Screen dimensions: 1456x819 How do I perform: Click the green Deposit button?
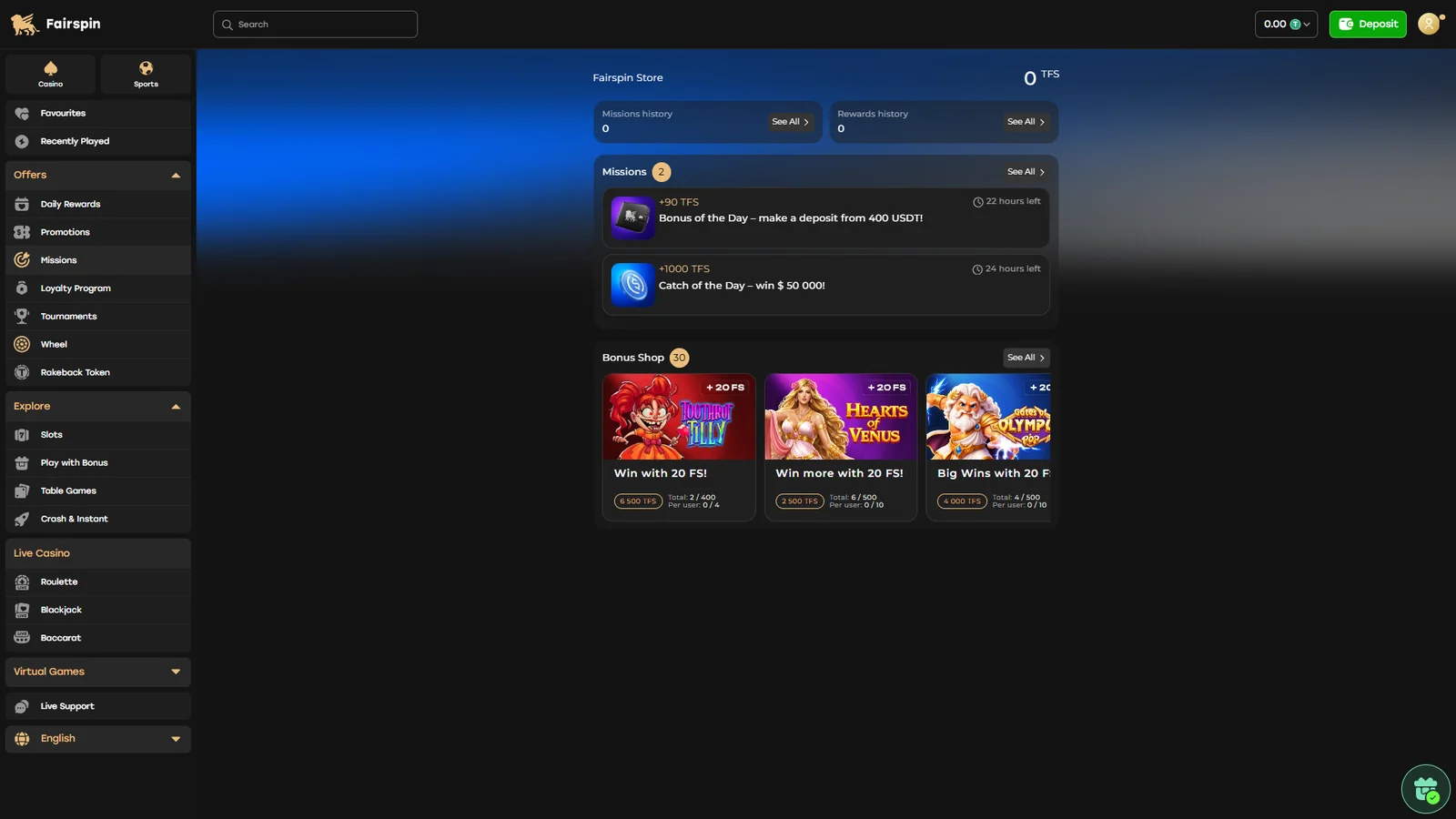[1368, 25]
